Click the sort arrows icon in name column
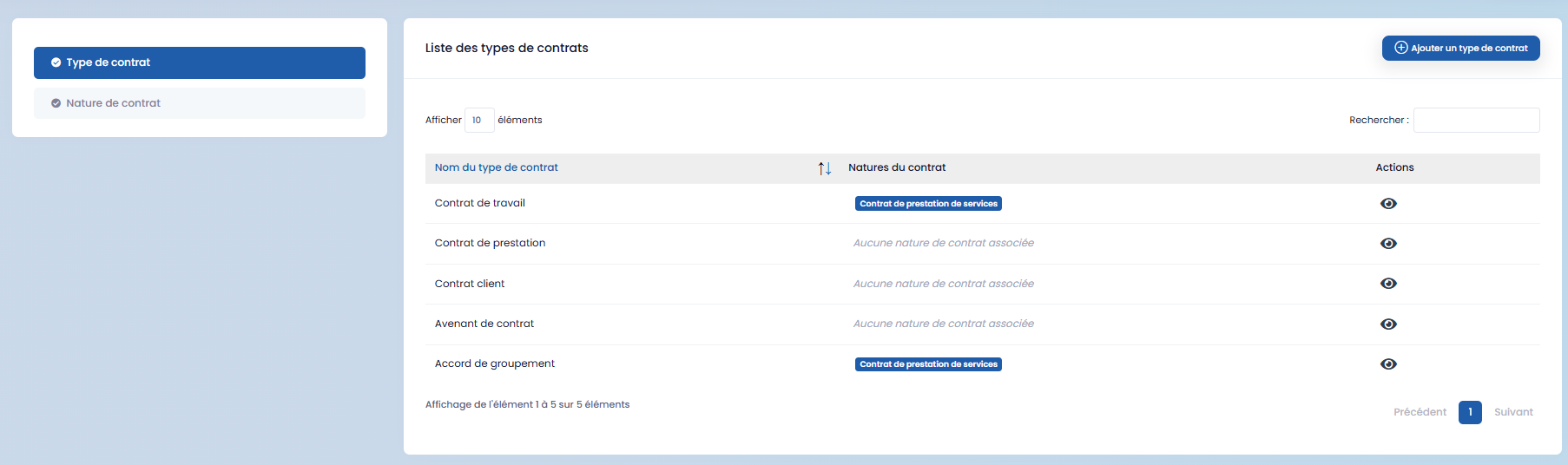1568x465 pixels. [x=824, y=168]
